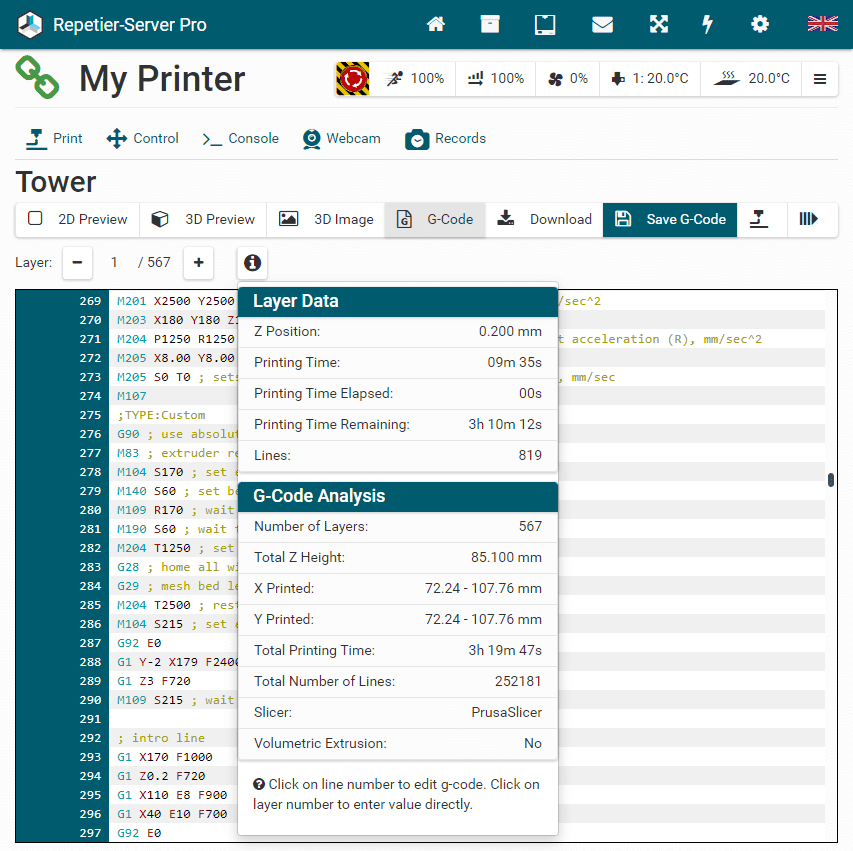
Task: Toggle the 2D Preview checkbox
Action: click(36, 219)
